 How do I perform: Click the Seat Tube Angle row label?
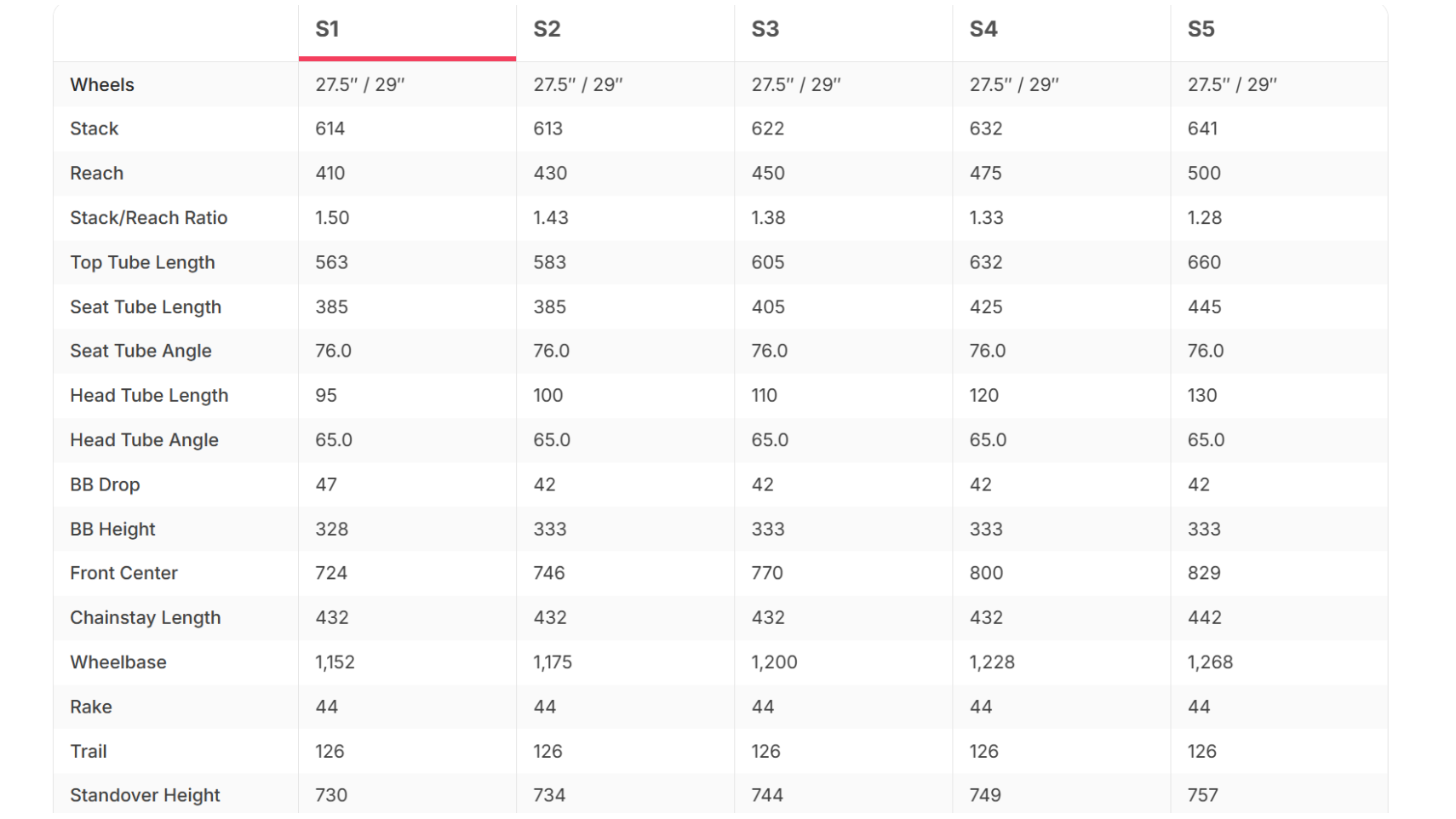point(140,352)
